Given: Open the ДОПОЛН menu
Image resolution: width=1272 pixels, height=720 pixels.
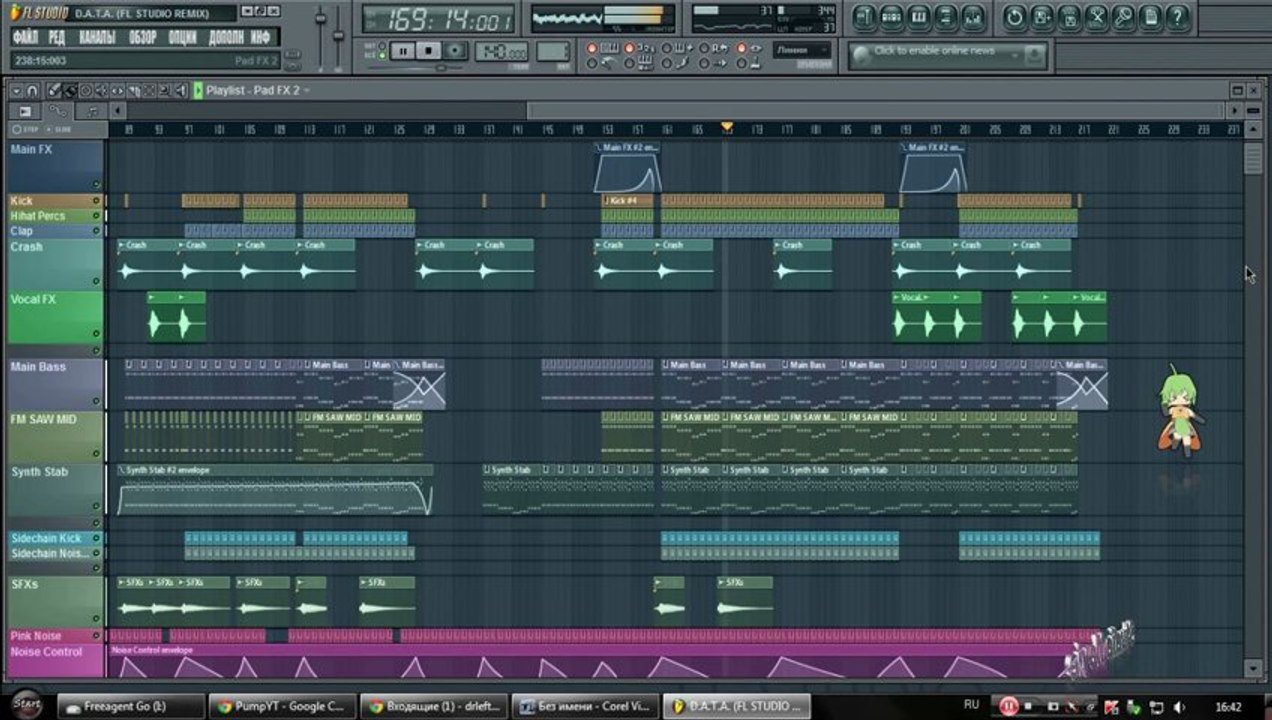Looking at the screenshot, I should point(227,37).
